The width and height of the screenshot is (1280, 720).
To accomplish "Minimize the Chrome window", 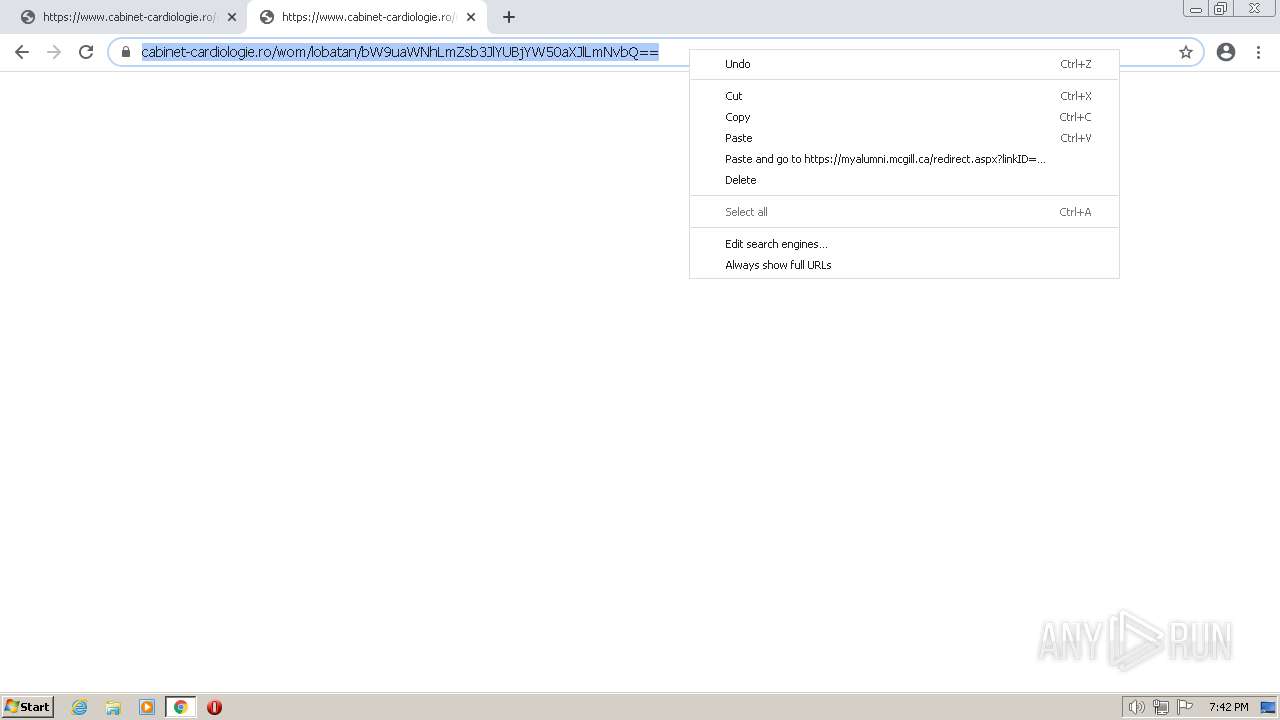I will click(1196, 9).
